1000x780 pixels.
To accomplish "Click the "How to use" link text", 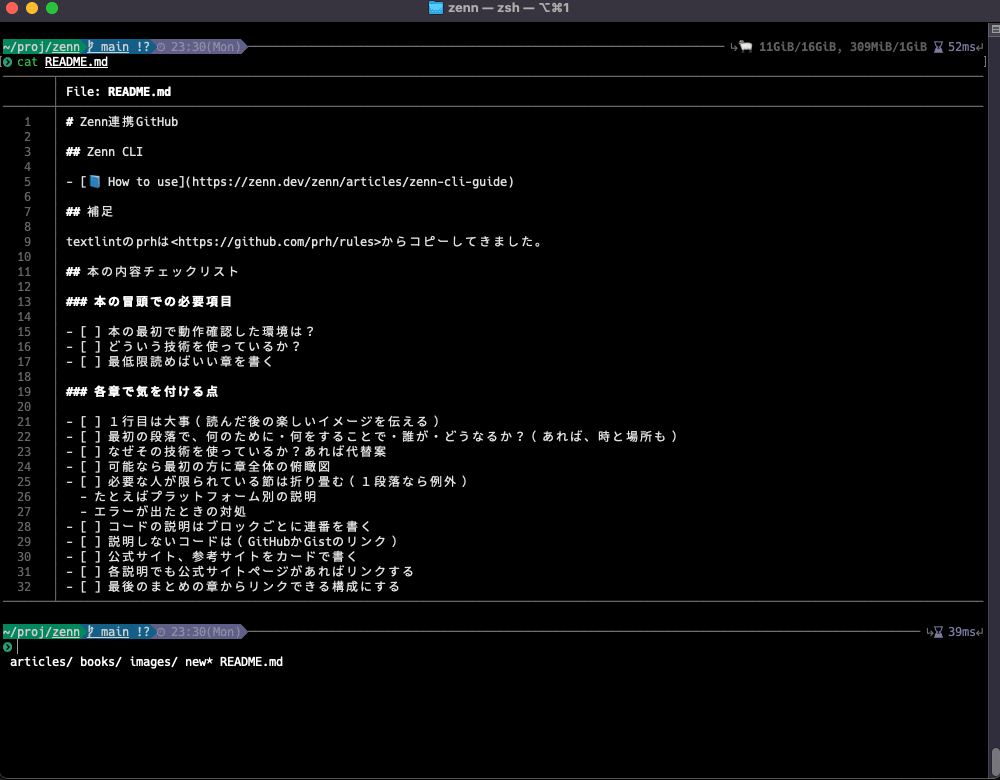I will [143, 182].
